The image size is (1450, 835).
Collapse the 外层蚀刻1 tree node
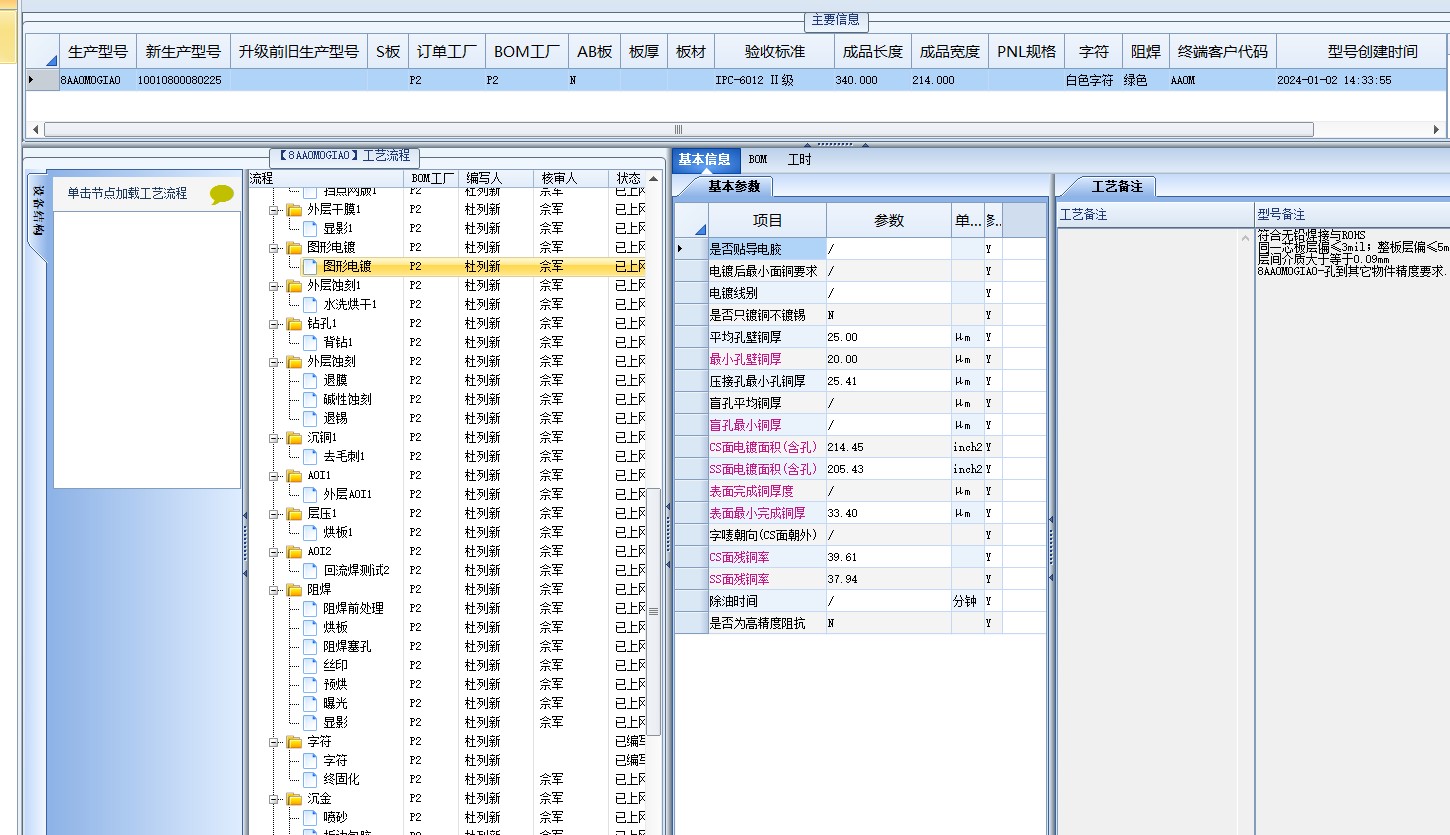(273, 287)
